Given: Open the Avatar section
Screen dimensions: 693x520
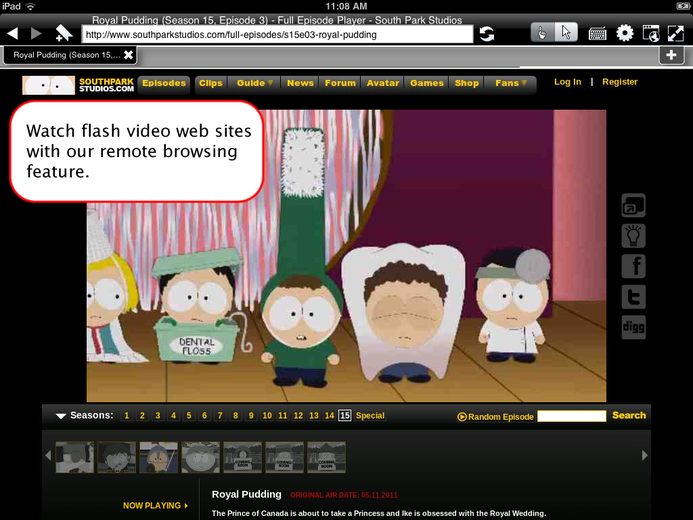Looking at the screenshot, I should click(x=383, y=84).
